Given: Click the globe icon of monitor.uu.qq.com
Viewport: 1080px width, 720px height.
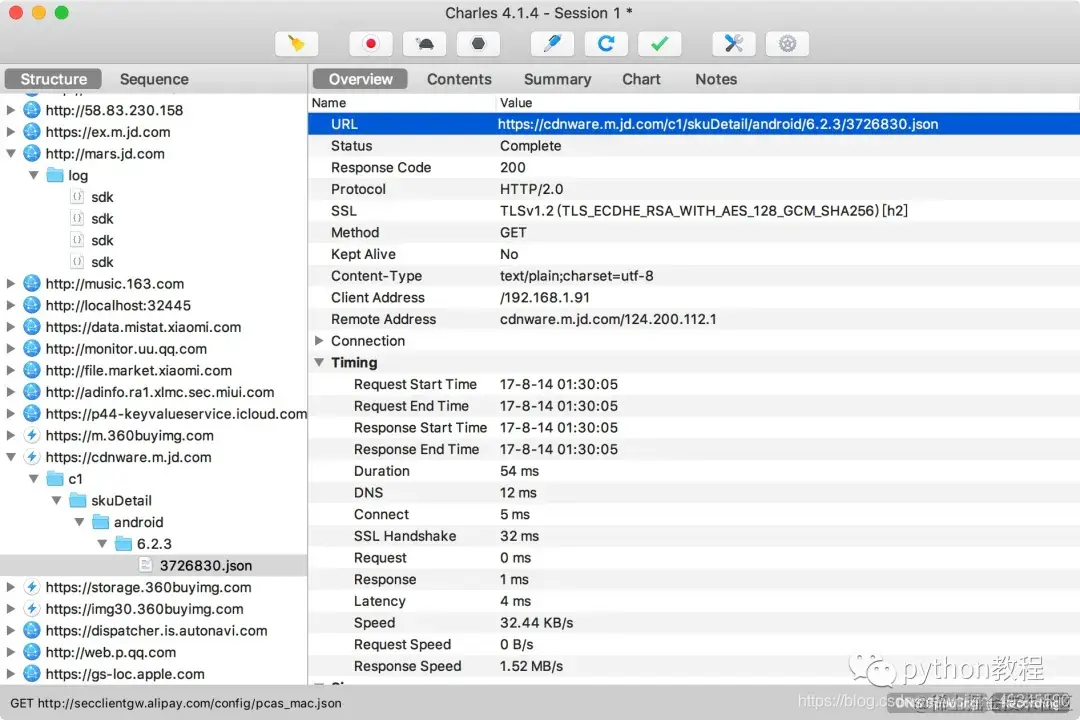Looking at the screenshot, I should (x=32, y=348).
